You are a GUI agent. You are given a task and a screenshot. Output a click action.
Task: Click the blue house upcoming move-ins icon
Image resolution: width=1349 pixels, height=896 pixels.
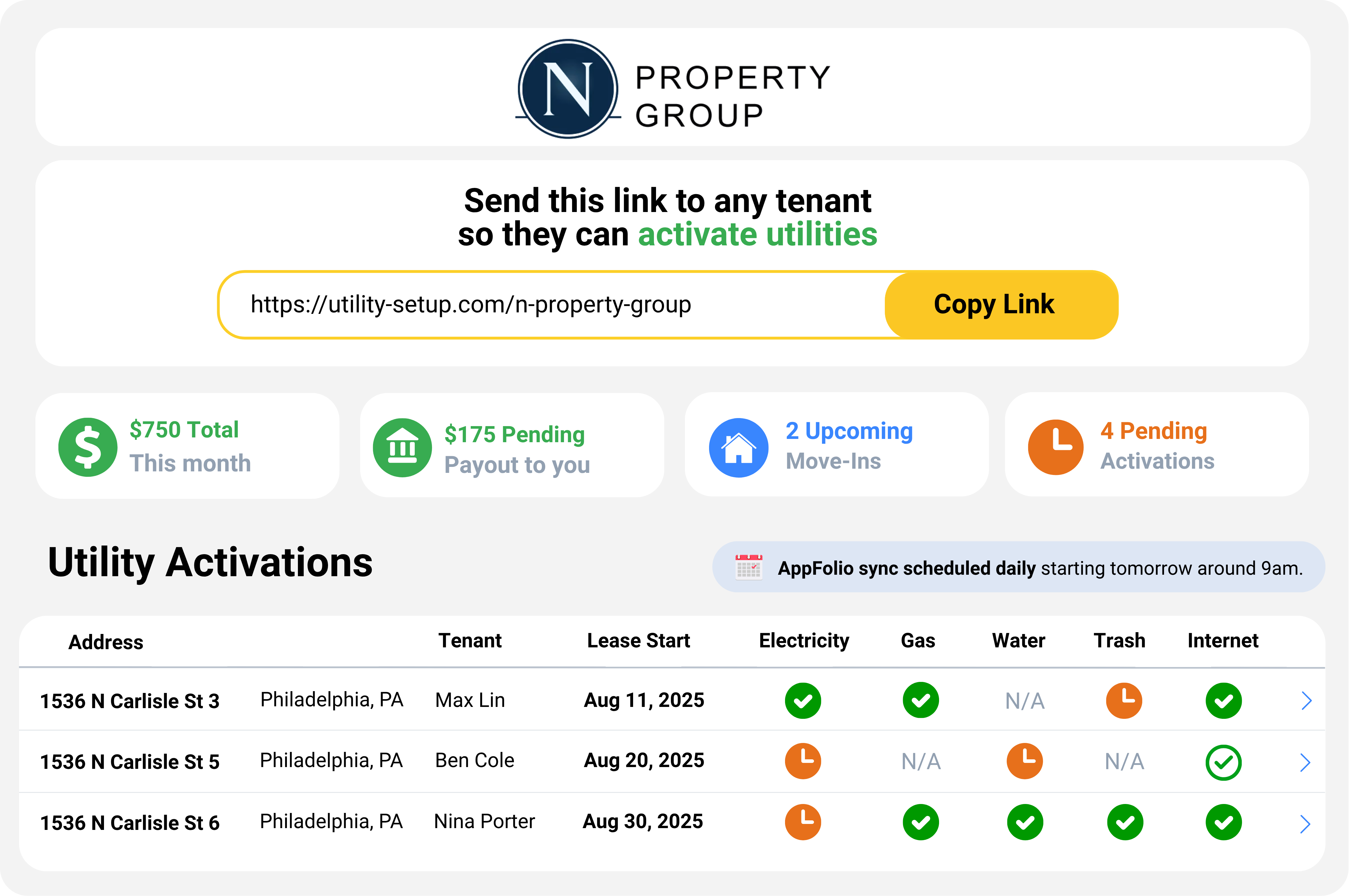point(739,448)
